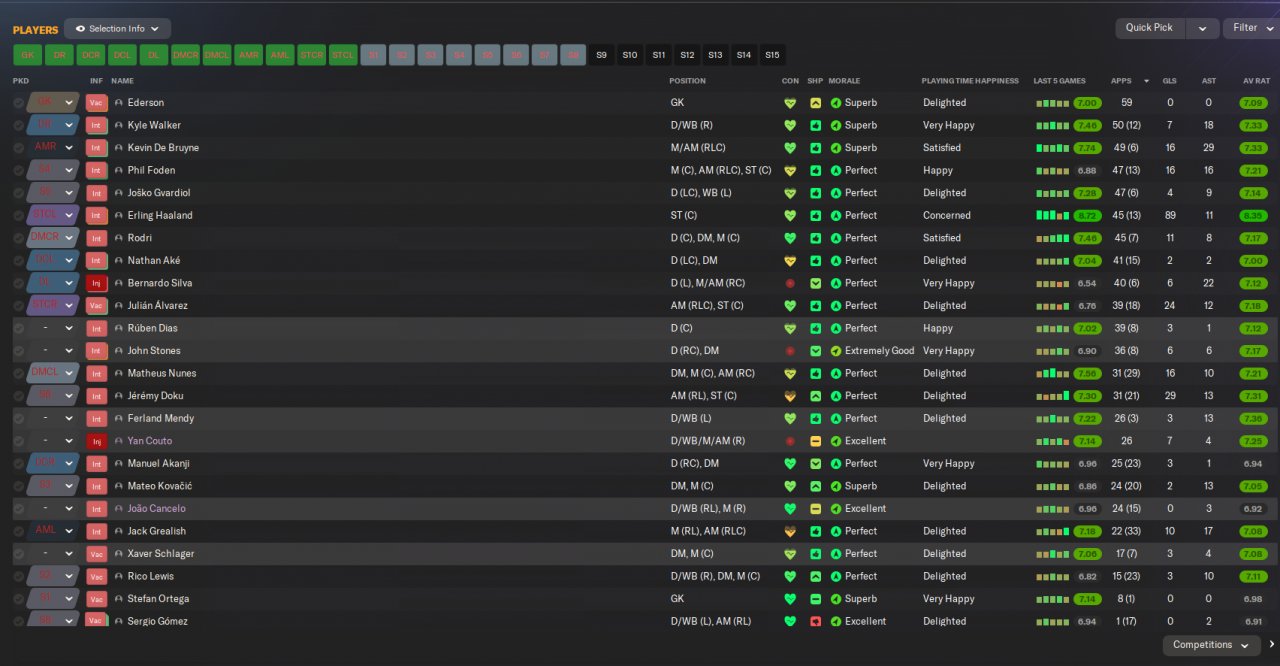
Task: Click John Stones' Extremely Good morale icon
Action: coord(836,351)
